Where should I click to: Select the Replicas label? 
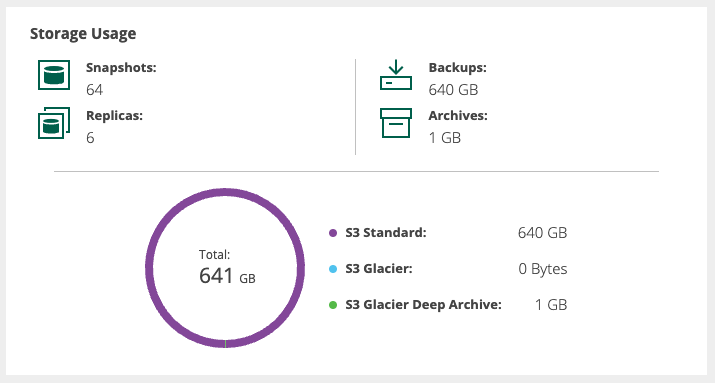click(114, 115)
